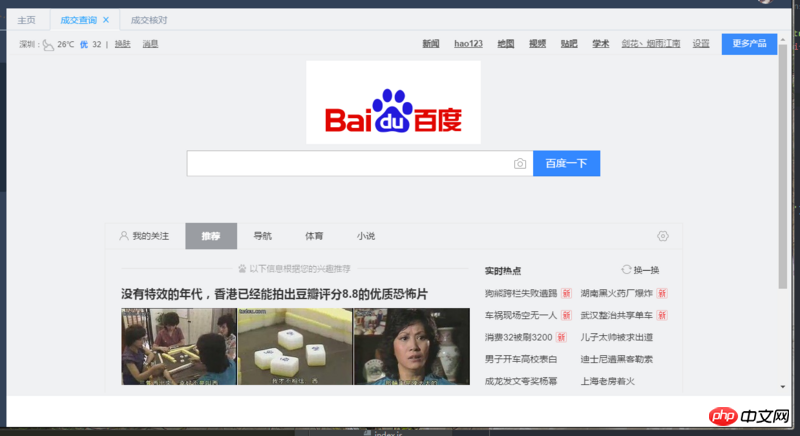The width and height of the screenshot is (800, 436).
Task: Open the 地图 link
Action: point(506,44)
